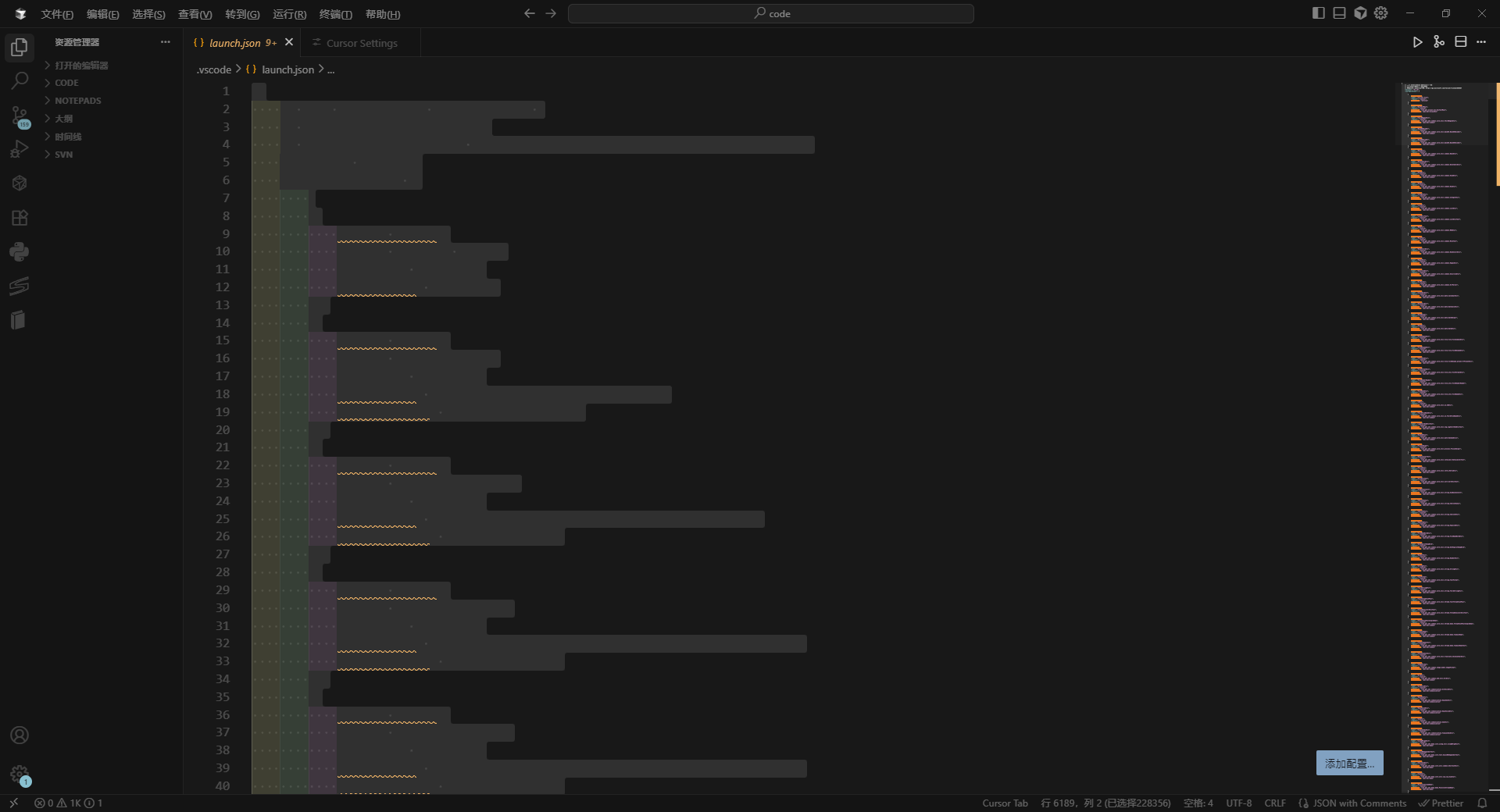
Task: Expand the 时间线 timeline section
Action: pyautogui.click(x=113, y=137)
